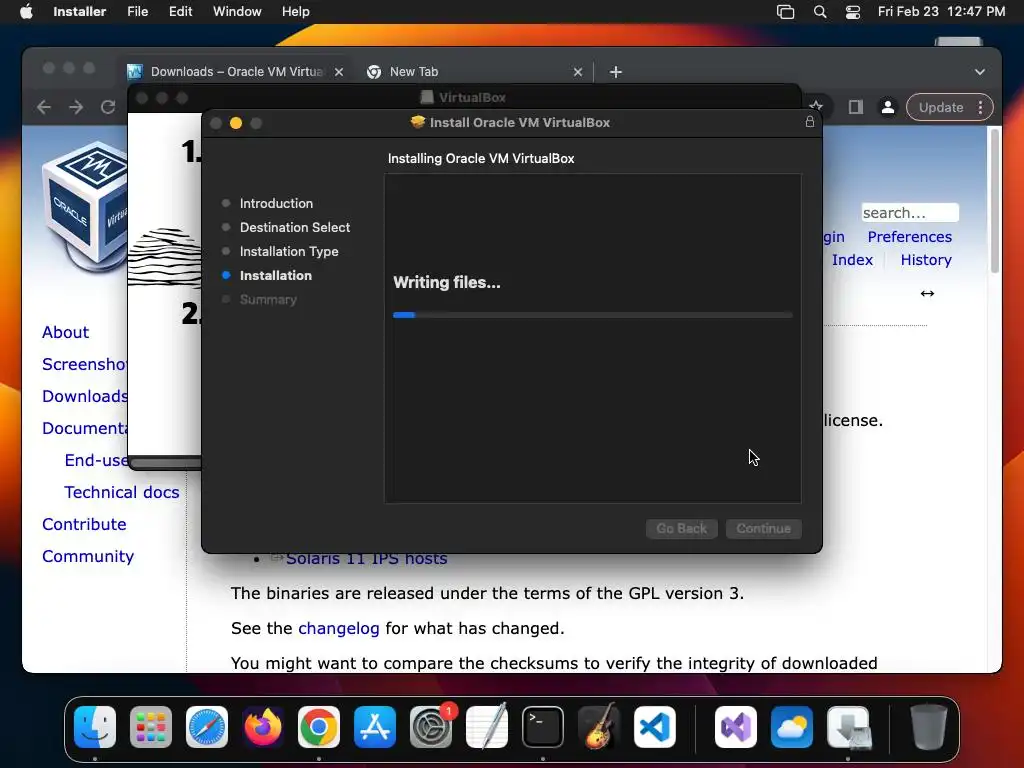Open TextEdit from the dock
Viewport: 1024px width, 768px height.
[x=487, y=727]
